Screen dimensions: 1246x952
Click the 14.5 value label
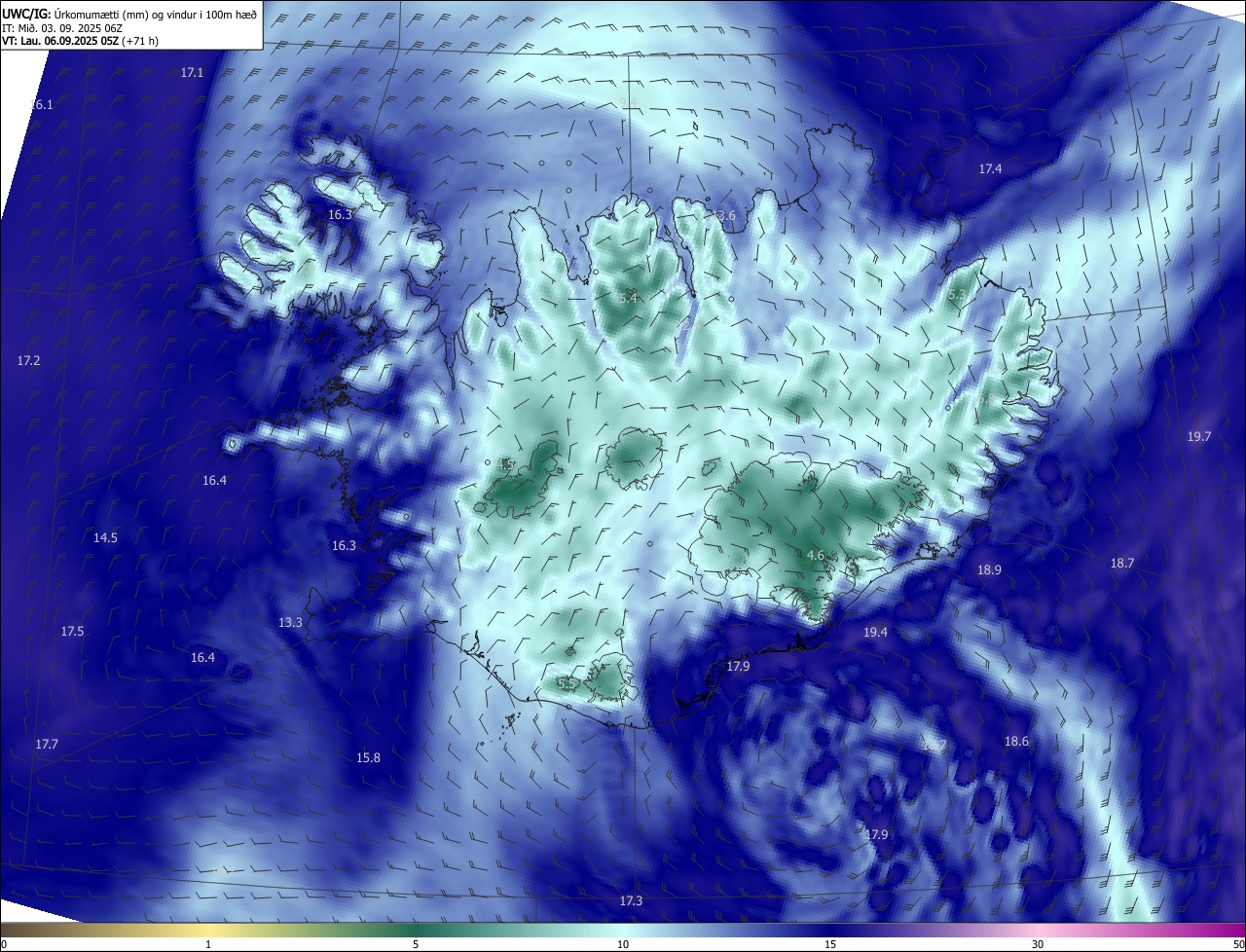pyautogui.click(x=105, y=538)
